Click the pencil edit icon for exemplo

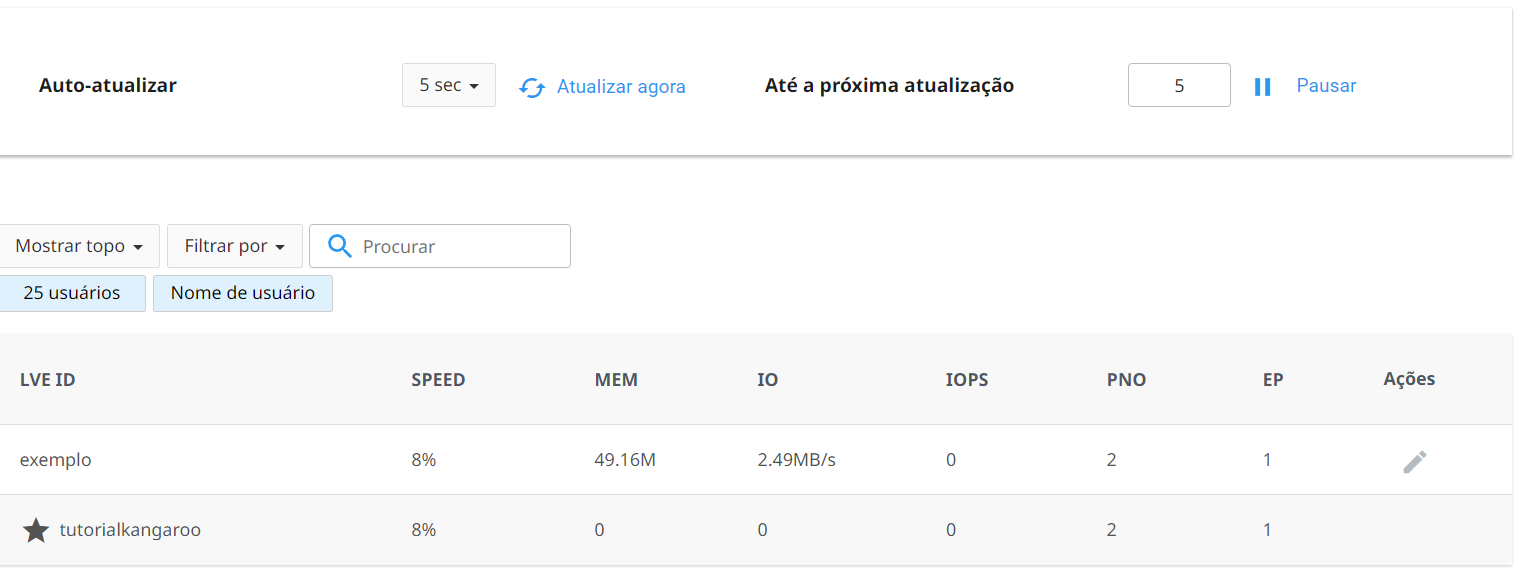click(1414, 461)
